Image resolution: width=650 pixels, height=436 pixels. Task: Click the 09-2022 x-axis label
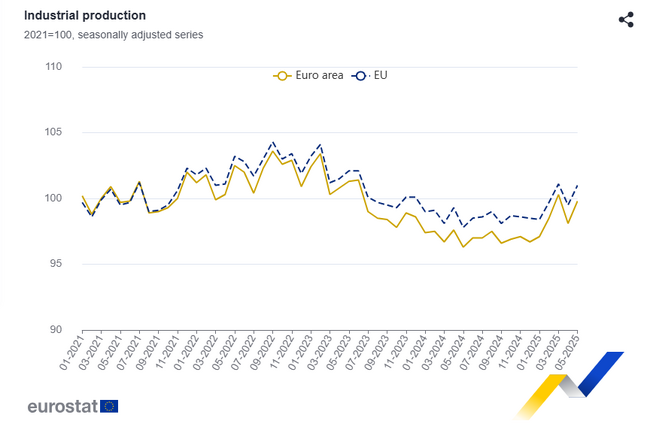click(261, 351)
